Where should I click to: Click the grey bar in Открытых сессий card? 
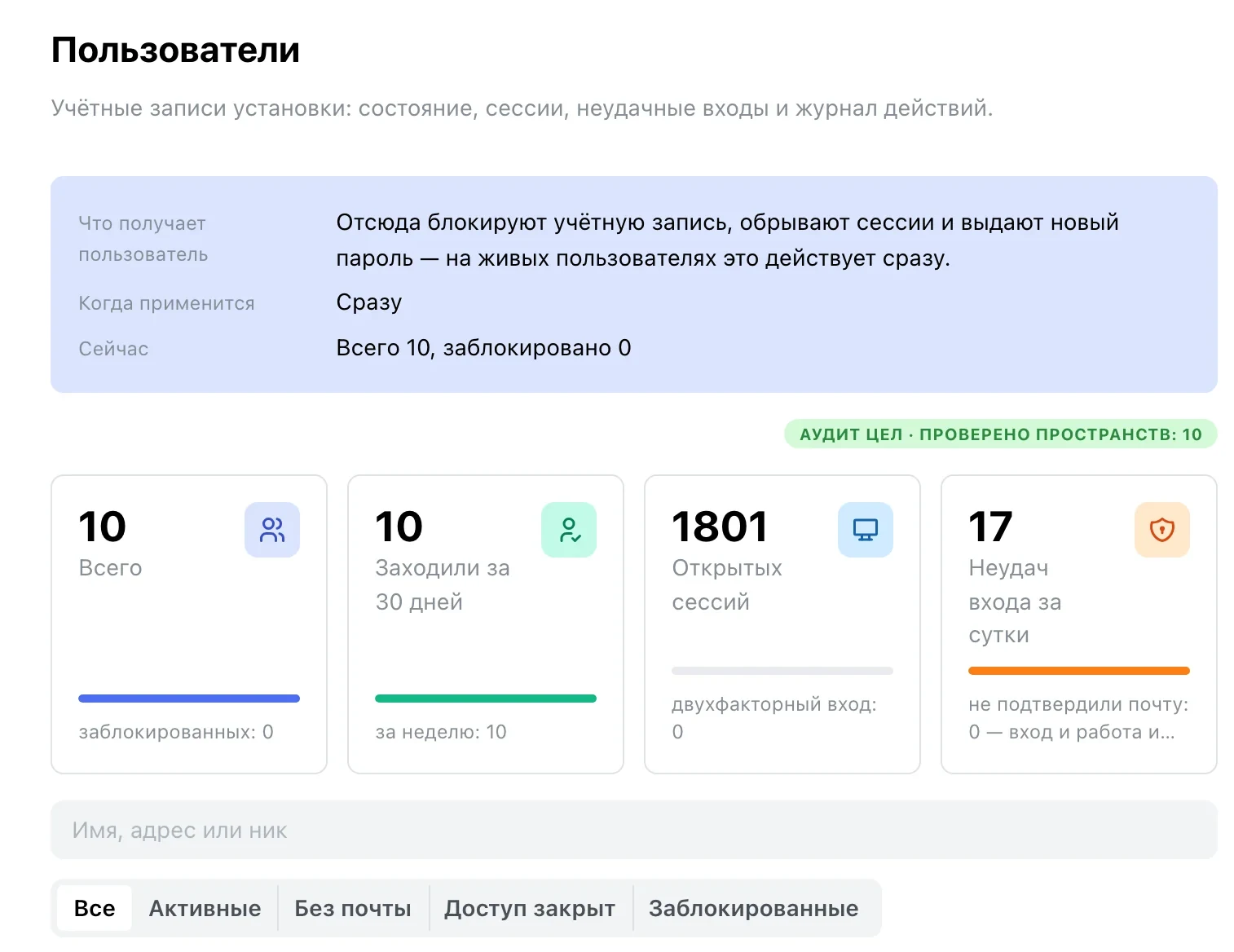[782, 671]
